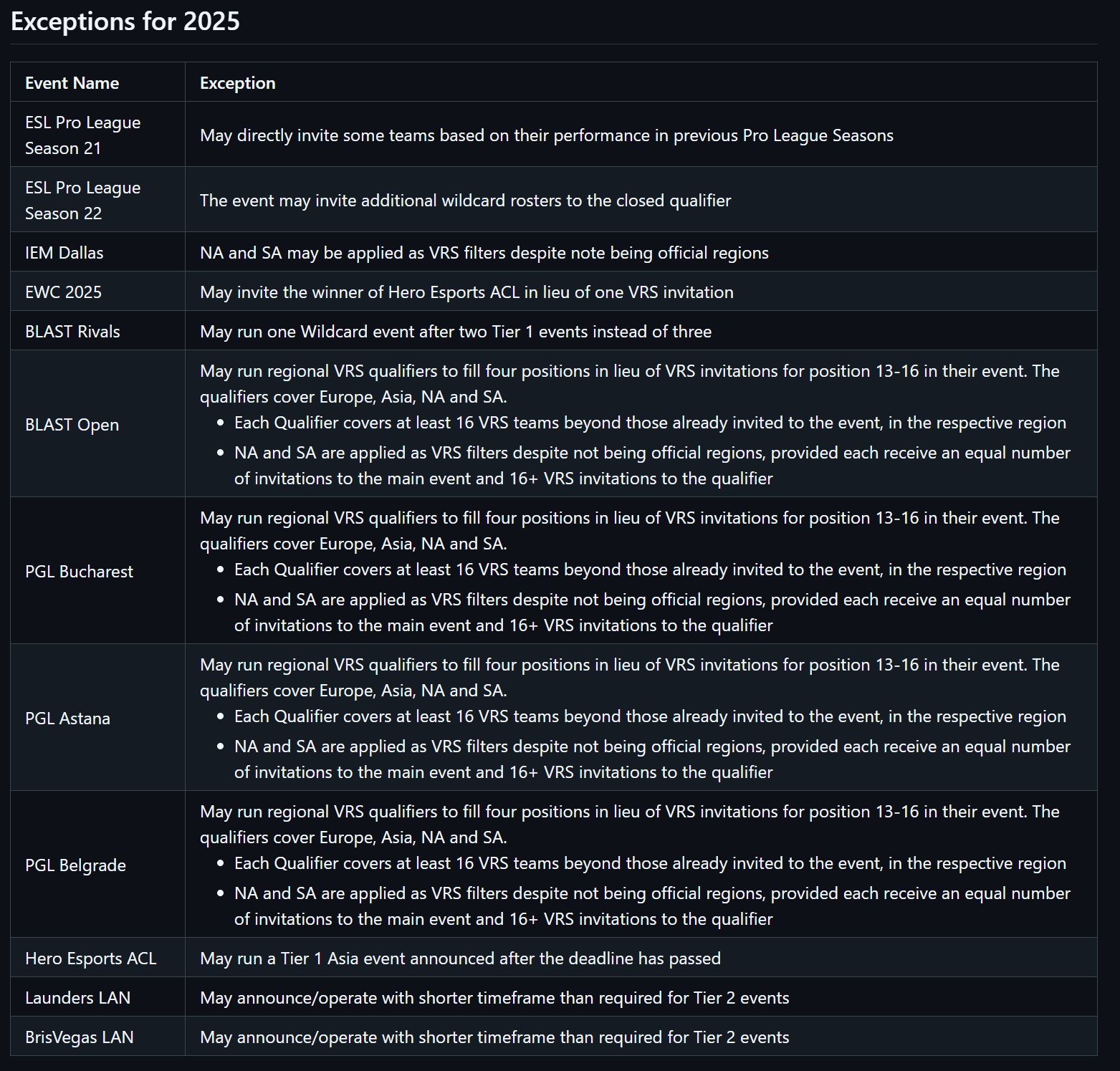Select the BrisVegas LAN event name cell
Viewport: 1120px width, 1071px height.
point(79,1037)
